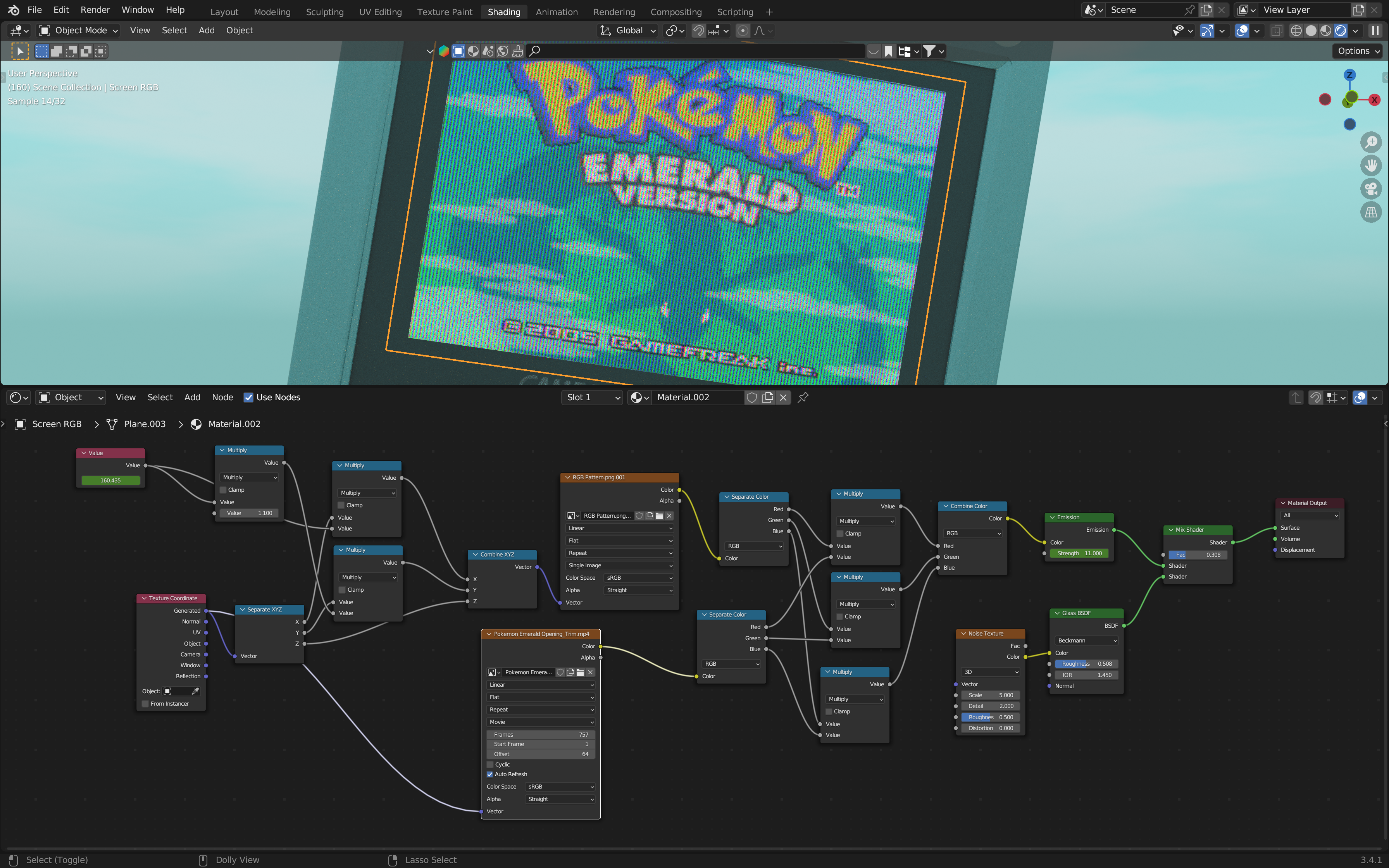Click the eyedropper in Texture Coordinate
The width and height of the screenshot is (1389, 868).
coord(195,691)
